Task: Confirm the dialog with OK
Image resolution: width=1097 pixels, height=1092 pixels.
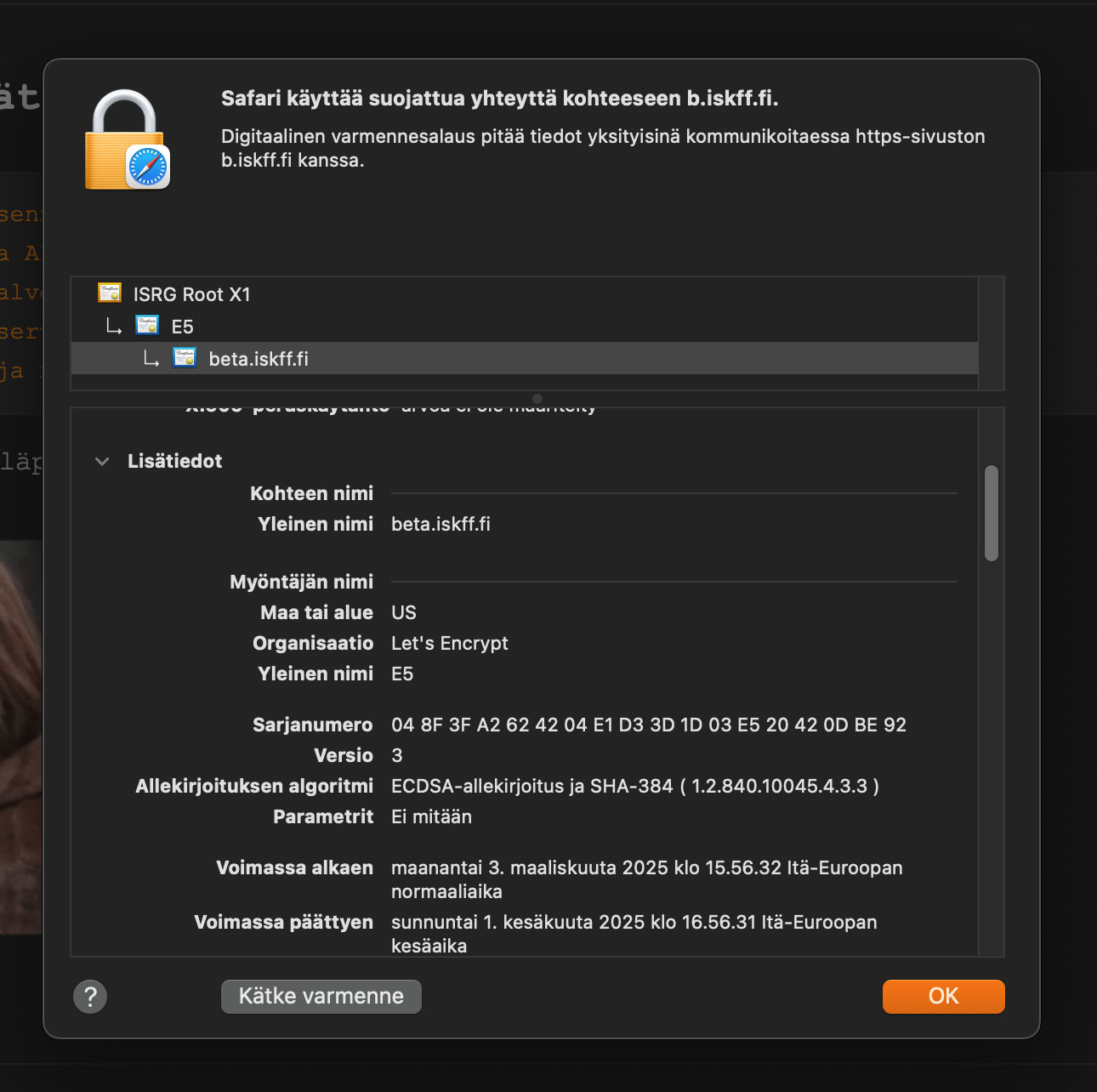Action: [943, 996]
